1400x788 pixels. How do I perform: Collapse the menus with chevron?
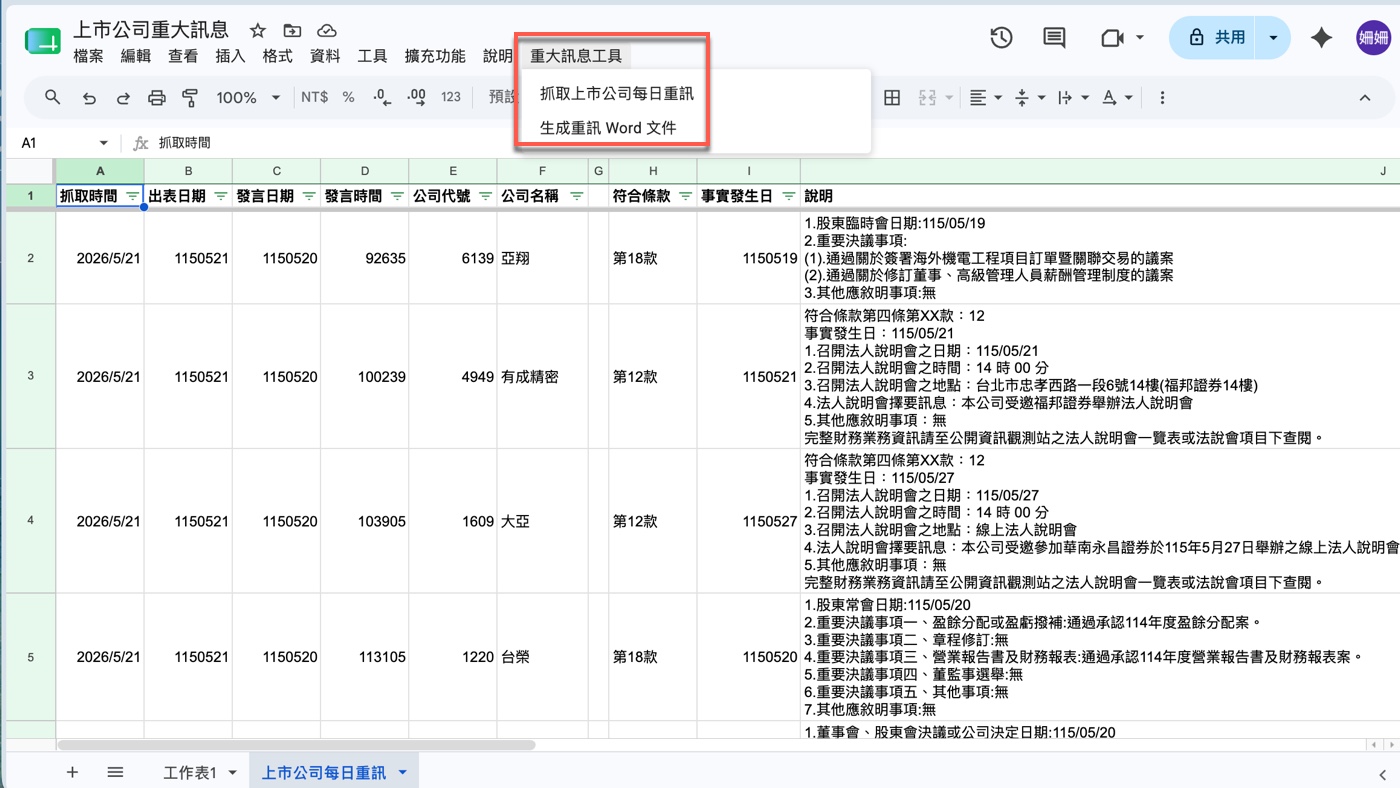tap(1365, 97)
